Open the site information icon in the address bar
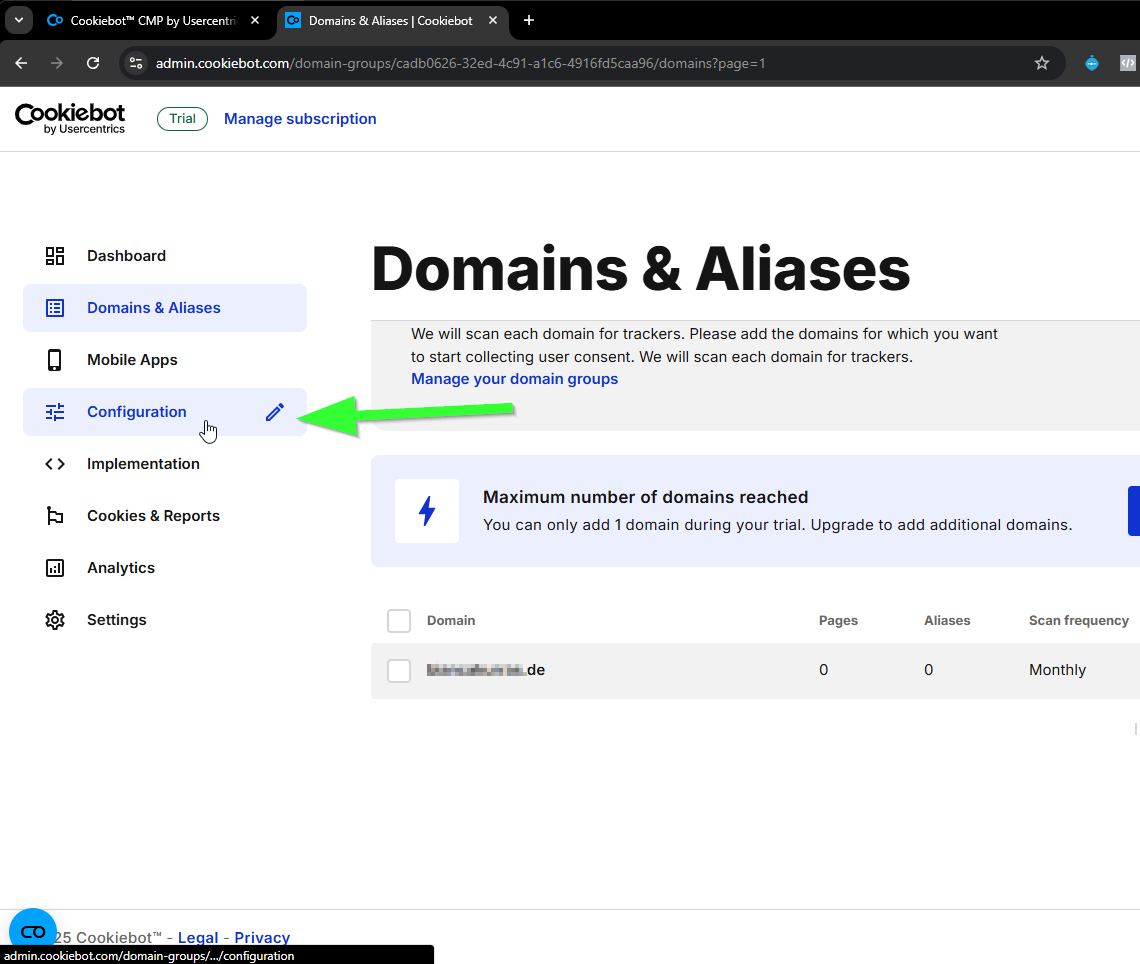Viewport: 1140px width, 964px height. (136, 63)
